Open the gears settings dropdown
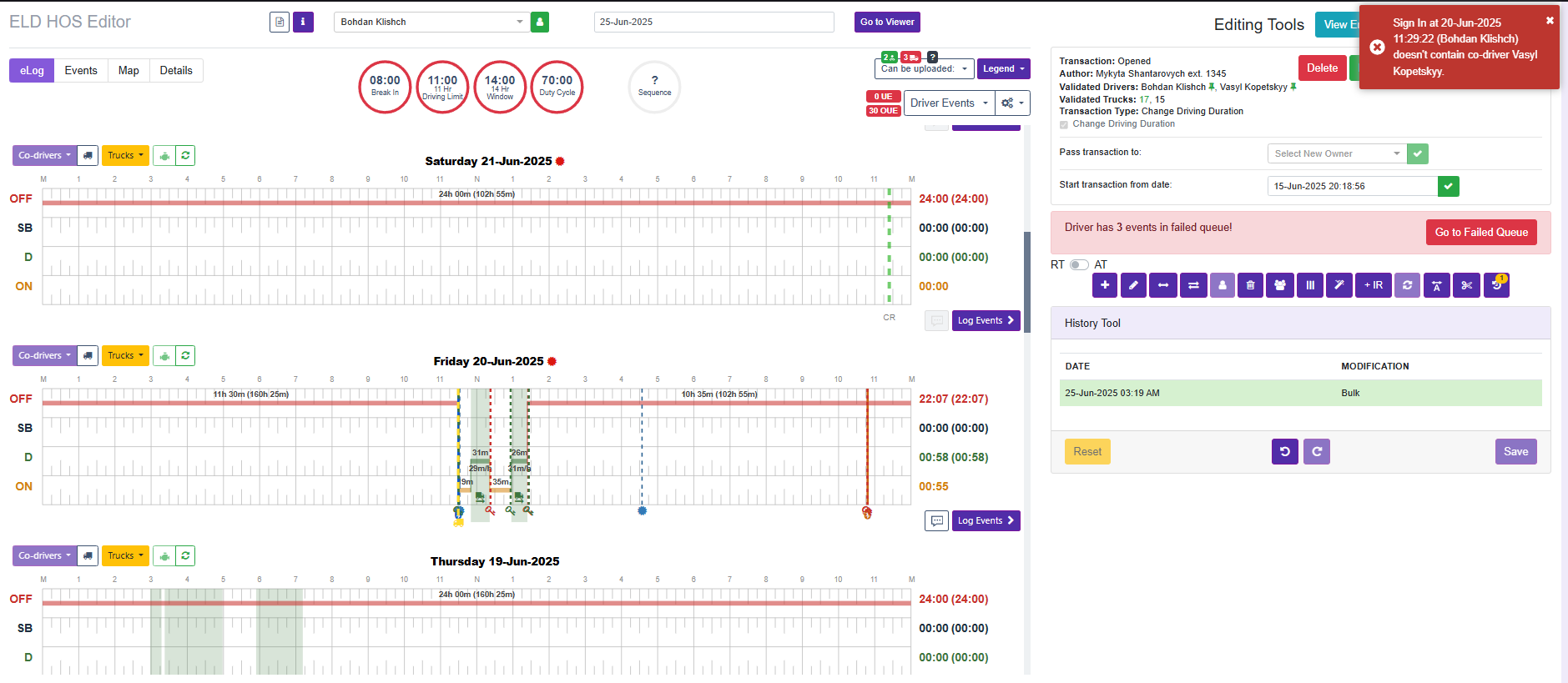Image resolution: width=1568 pixels, height=683 pixels. tap(1012, 103)
